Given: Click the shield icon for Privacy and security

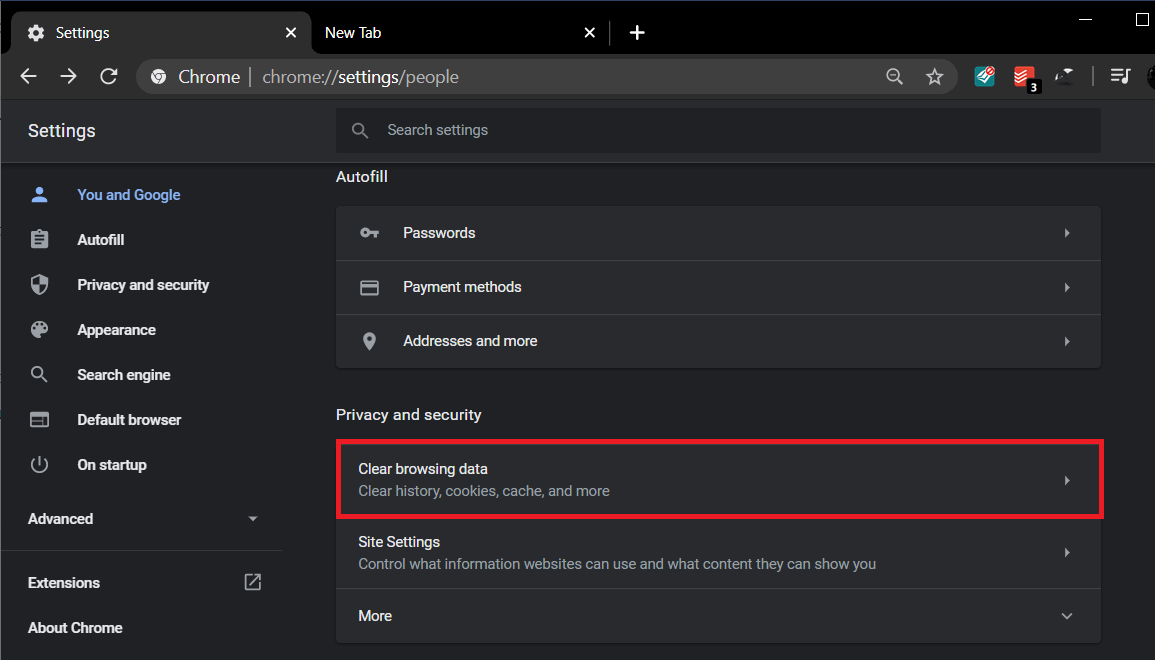Looking at the screenshot, I should click(x=39, y=284).
